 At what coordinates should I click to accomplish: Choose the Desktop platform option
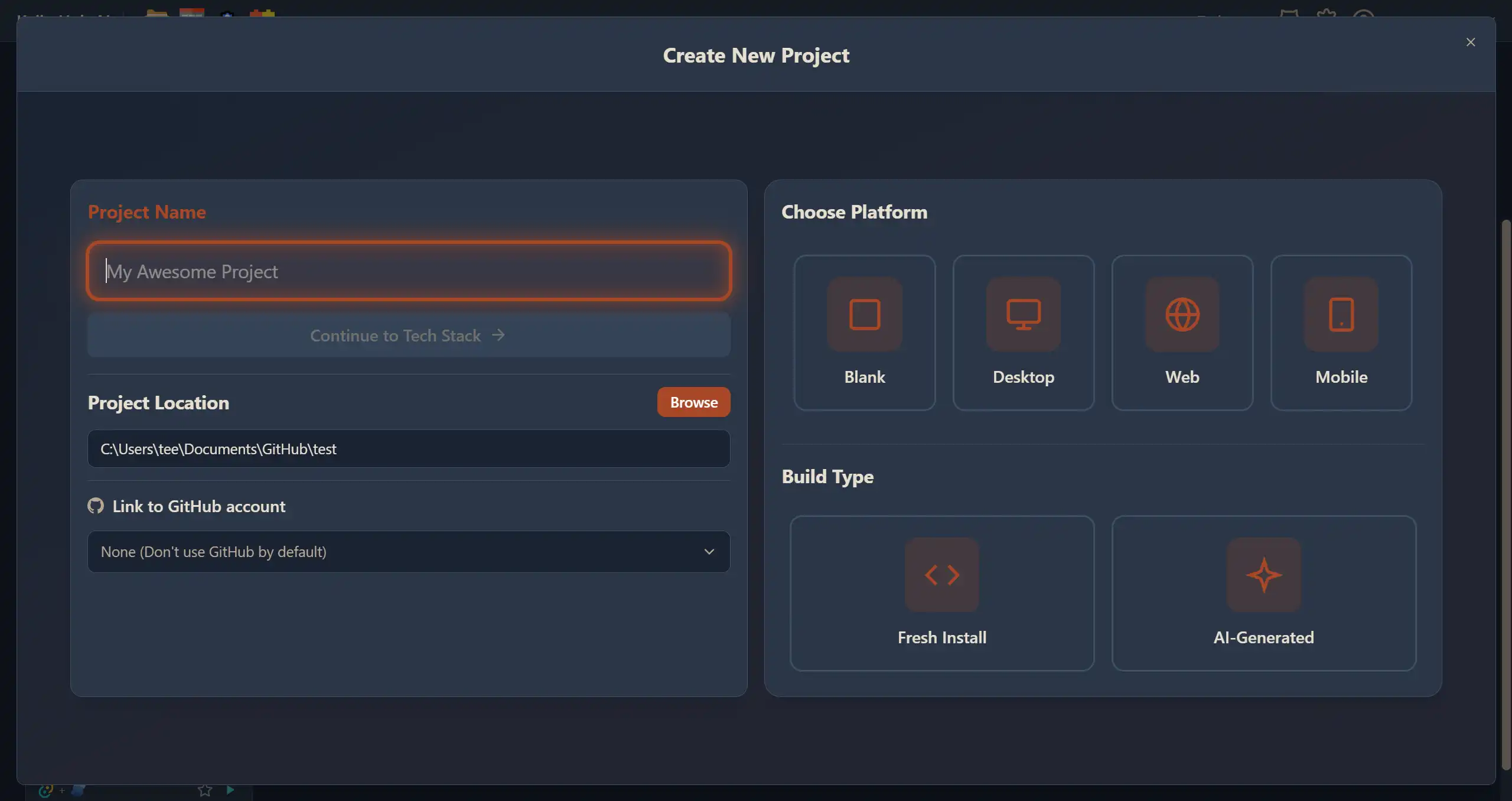pos(1023,333)
